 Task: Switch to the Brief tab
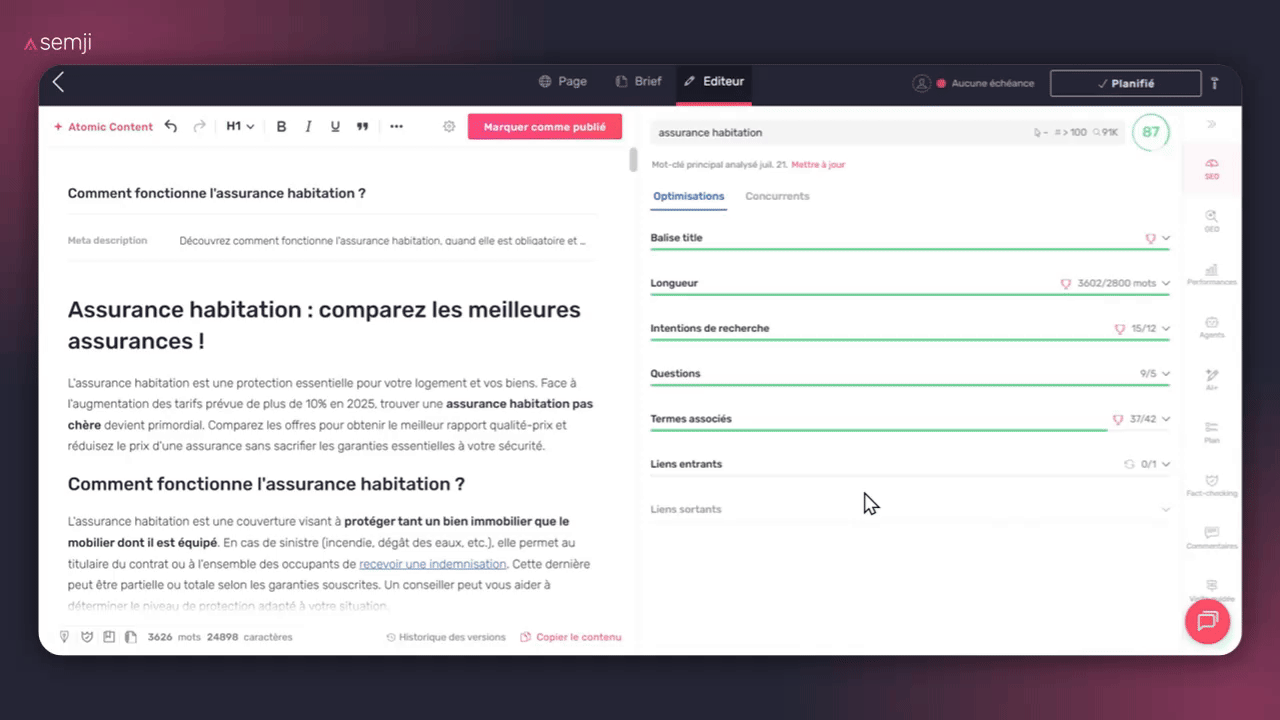pyautogui.click(x=638, y=82)
